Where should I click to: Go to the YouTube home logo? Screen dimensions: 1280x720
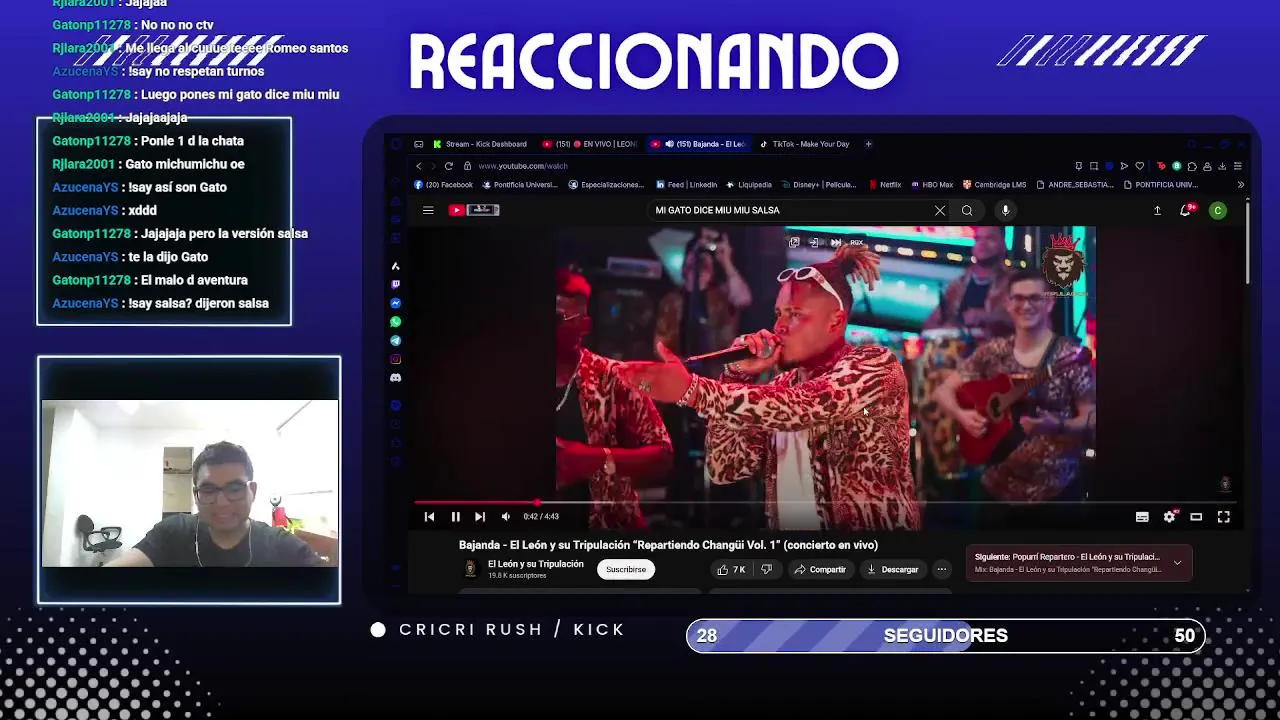pos(473,210)
